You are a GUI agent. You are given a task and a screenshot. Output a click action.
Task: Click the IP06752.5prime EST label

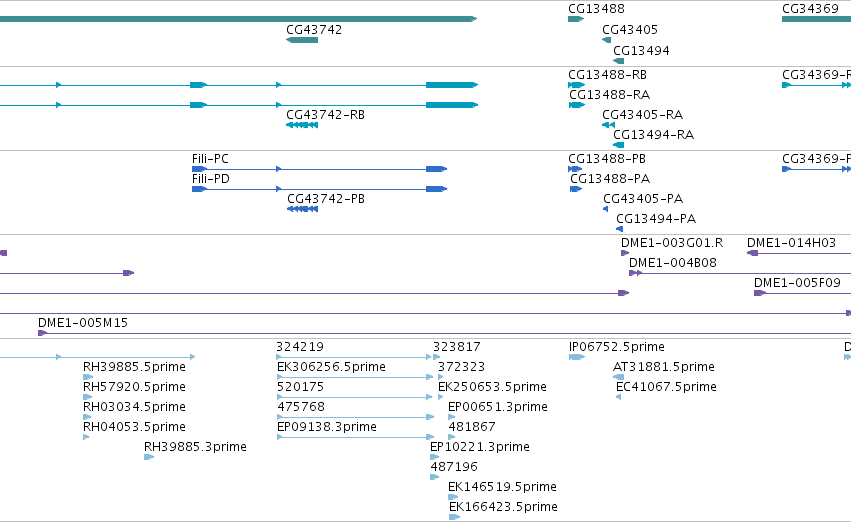617,347
